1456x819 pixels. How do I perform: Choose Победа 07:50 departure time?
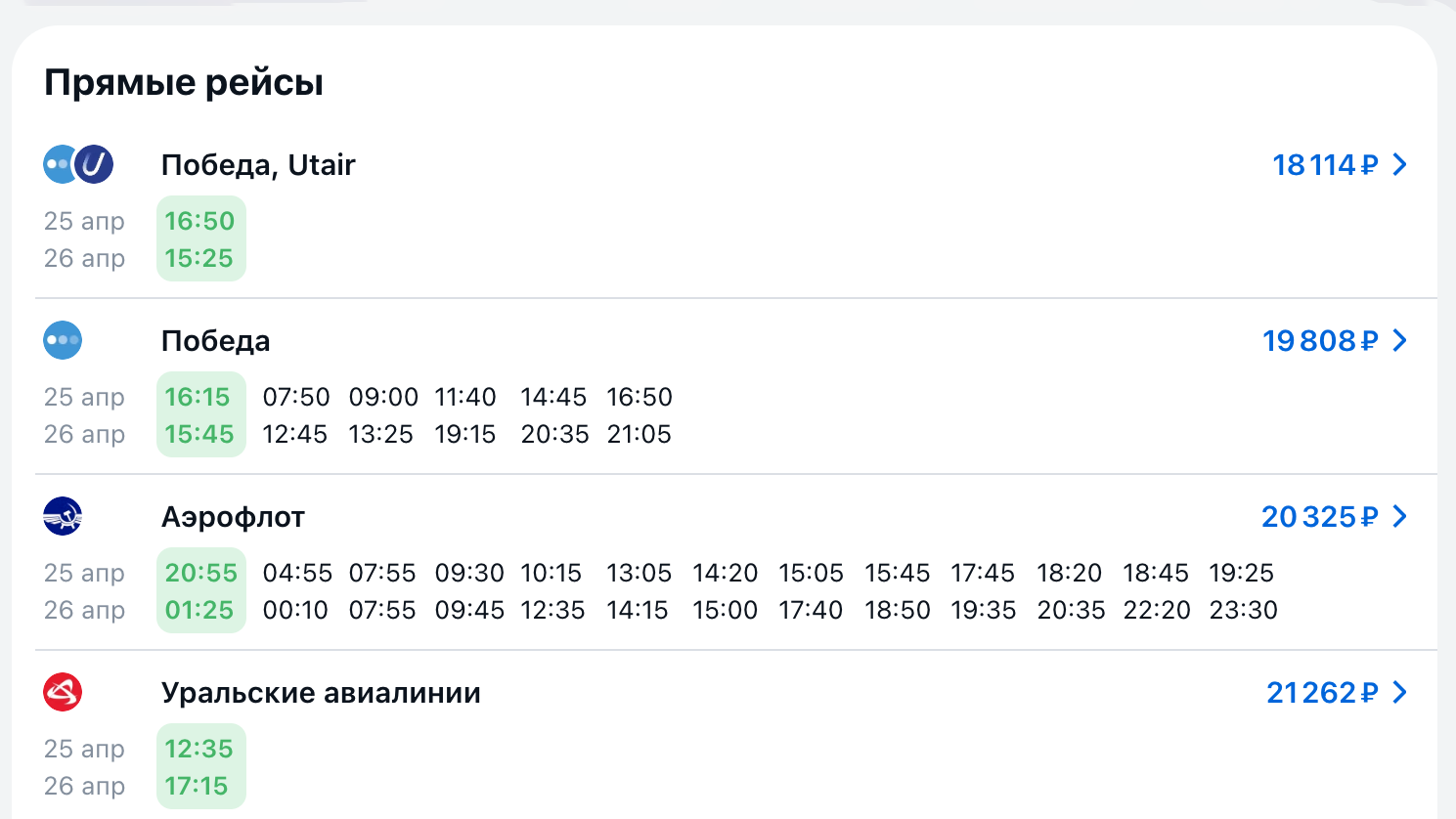coord(295,397)
